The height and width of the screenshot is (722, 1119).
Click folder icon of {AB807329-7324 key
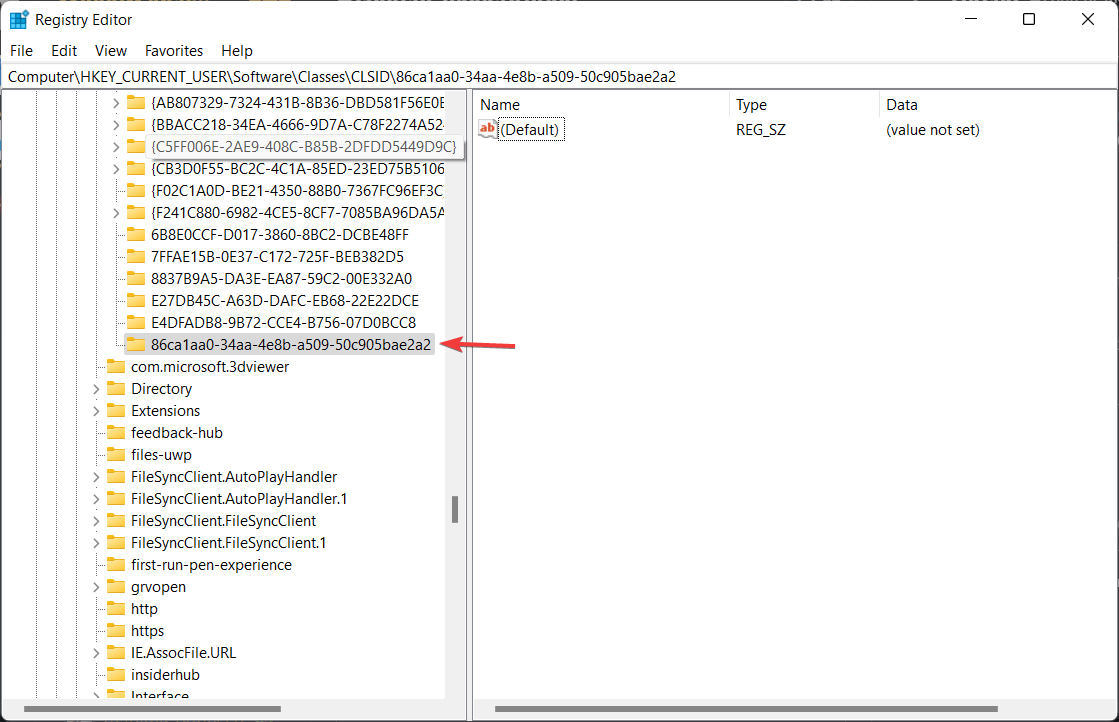(x=136, y=103)
